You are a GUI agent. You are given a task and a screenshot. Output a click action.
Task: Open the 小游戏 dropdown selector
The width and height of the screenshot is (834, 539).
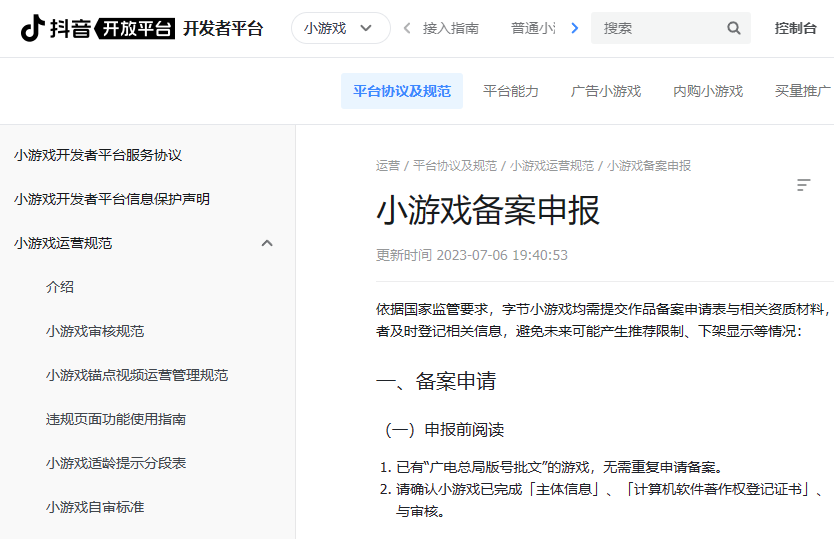tap(340, 28)
